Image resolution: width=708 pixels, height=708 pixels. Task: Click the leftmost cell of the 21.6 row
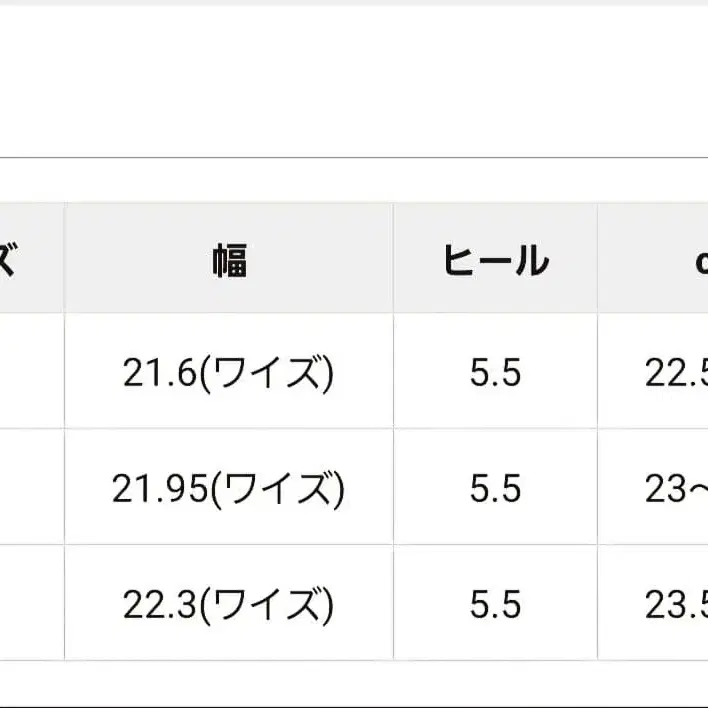click(30, 373)
